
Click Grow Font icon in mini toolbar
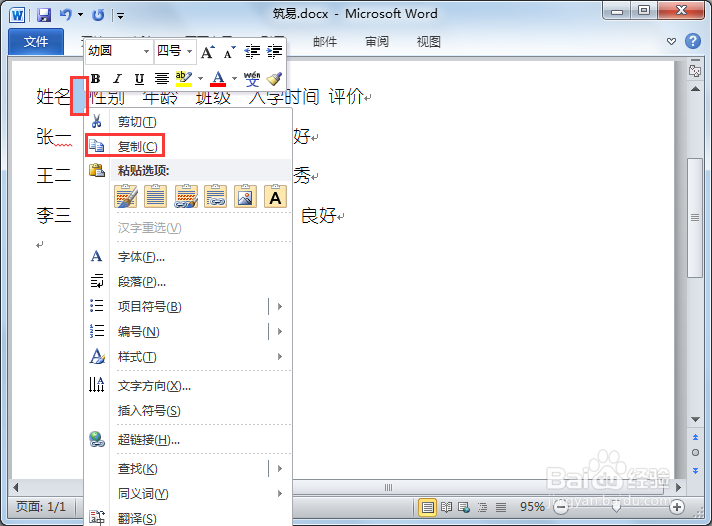pos(208,52)
